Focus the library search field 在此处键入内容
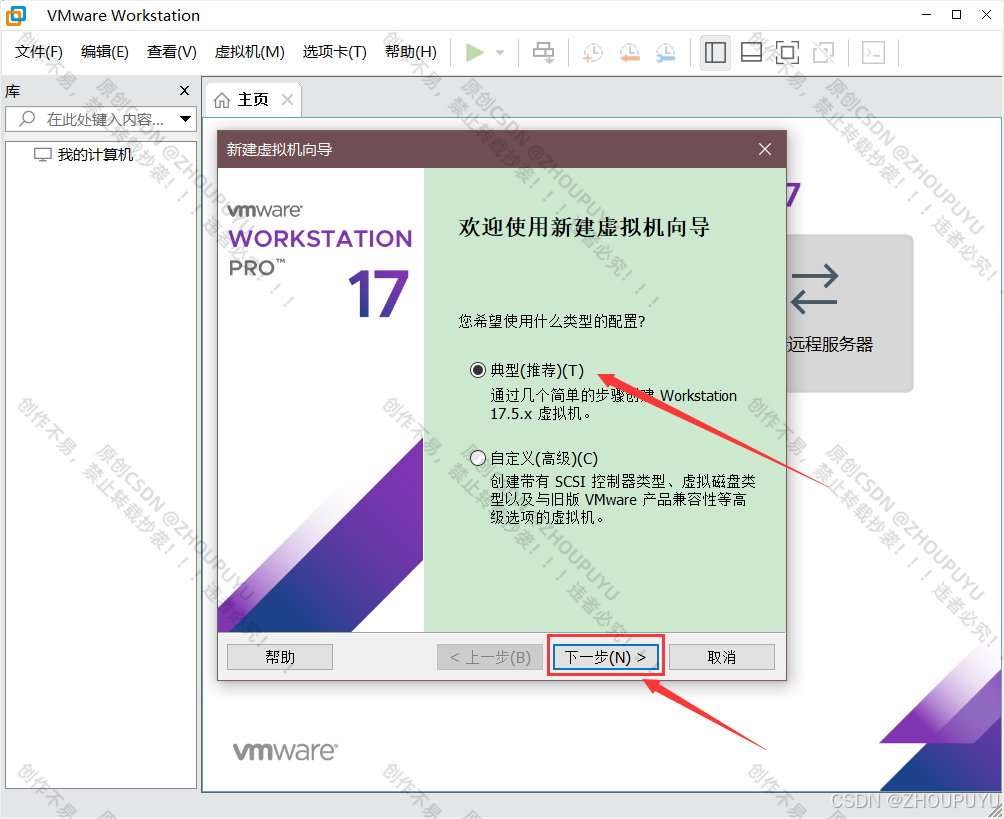1004x819 pixels. click(x=101, y=119)
